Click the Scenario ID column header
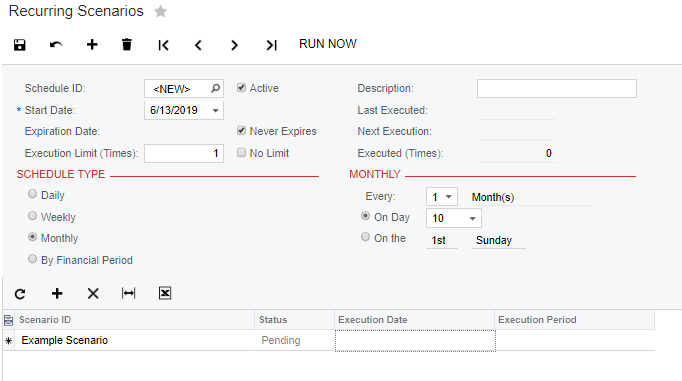This screenshot has width=682, height=381. tap(134, 320)
